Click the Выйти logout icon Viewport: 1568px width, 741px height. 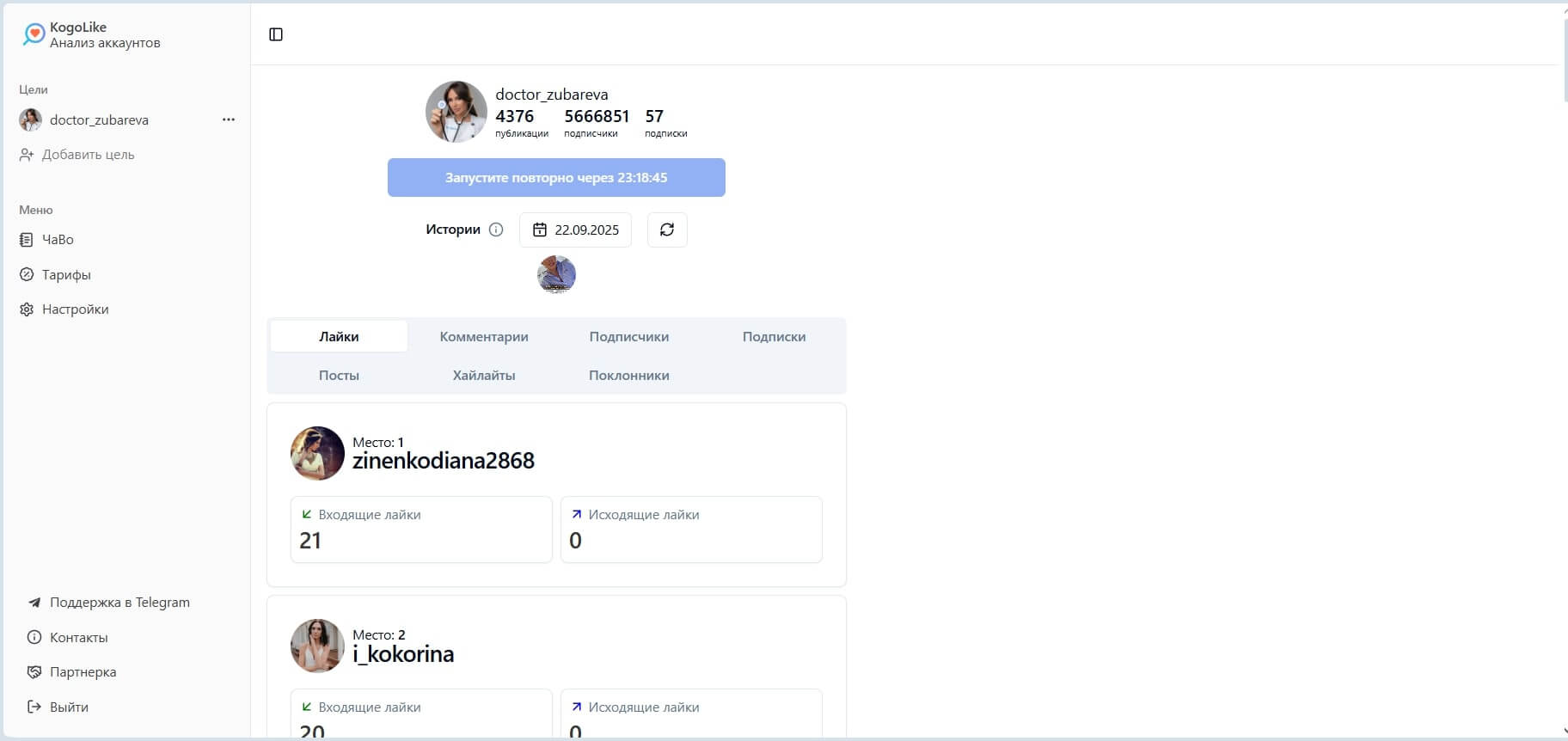[34, 707]
